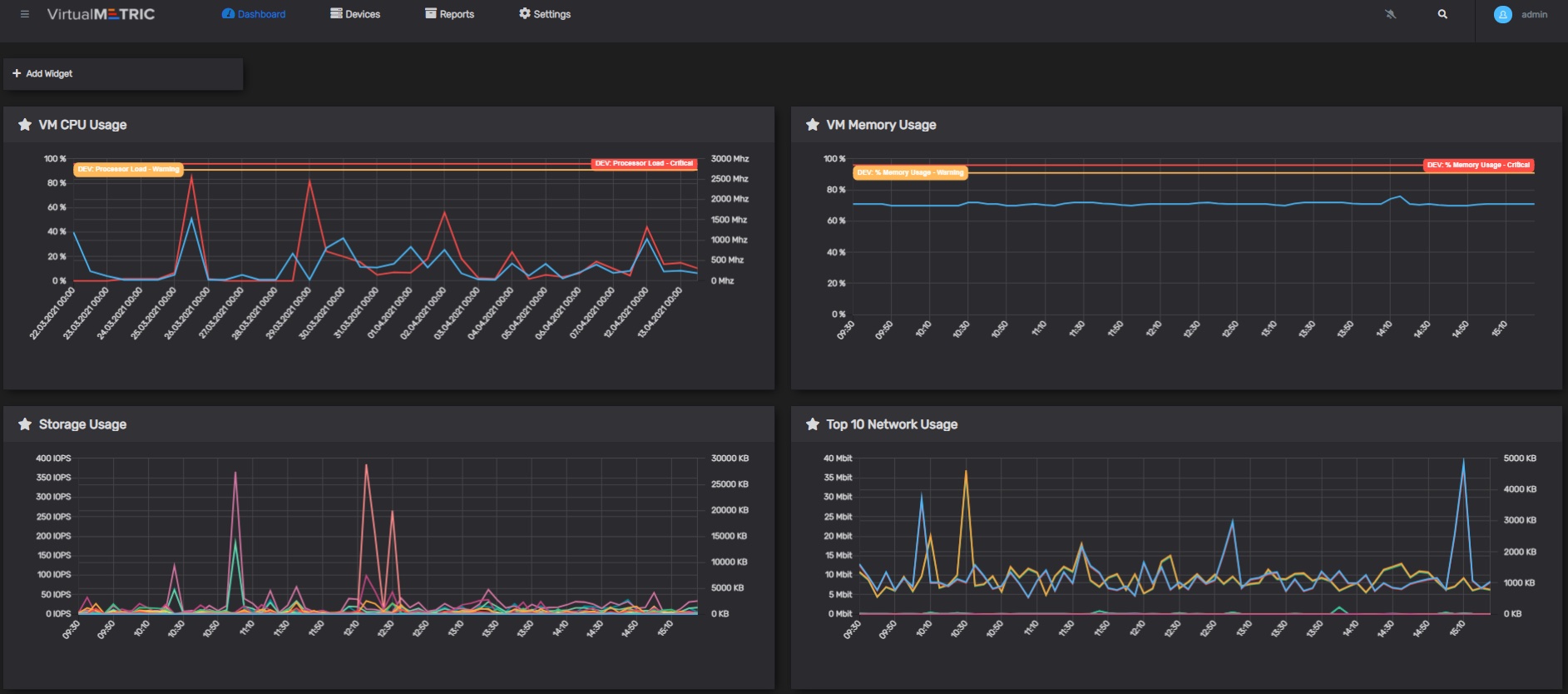The width and height of the screenshot is (1568, 694).
Task: Open the hamburger sidebar menu
Action: coord(25,14)
